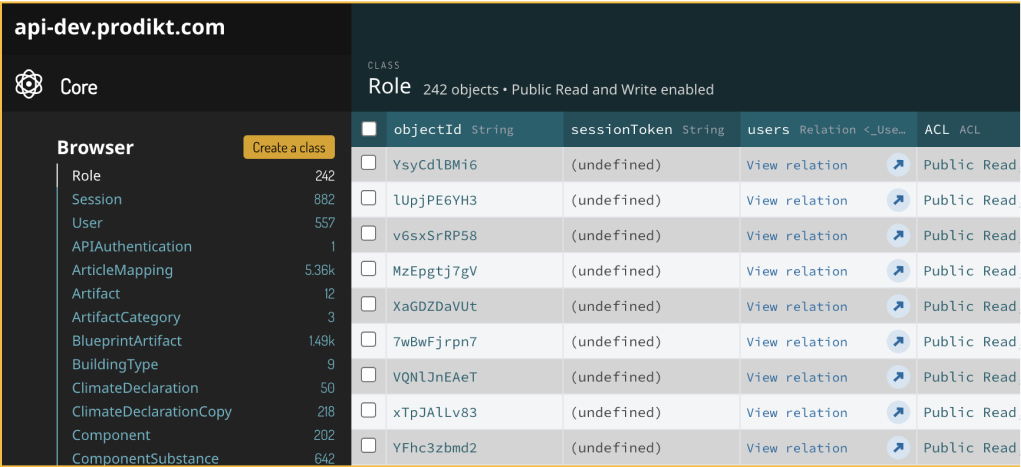The width and height of the screenshot is (1021, 467).
Task: Open users relation arrow for v6sxSrRP58 row
Action: point(898,236)
